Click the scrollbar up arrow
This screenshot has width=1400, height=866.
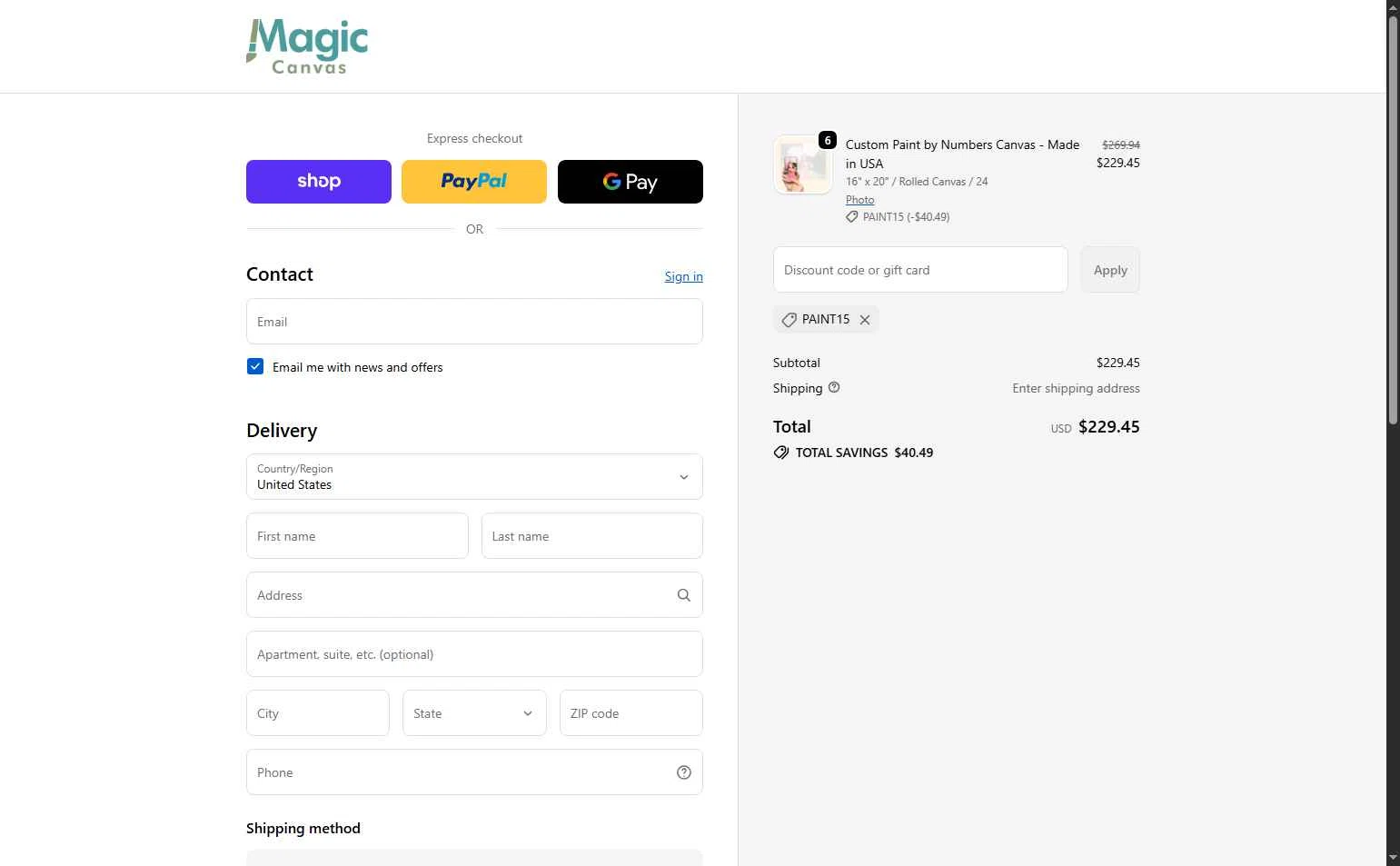coord(1393,7)
